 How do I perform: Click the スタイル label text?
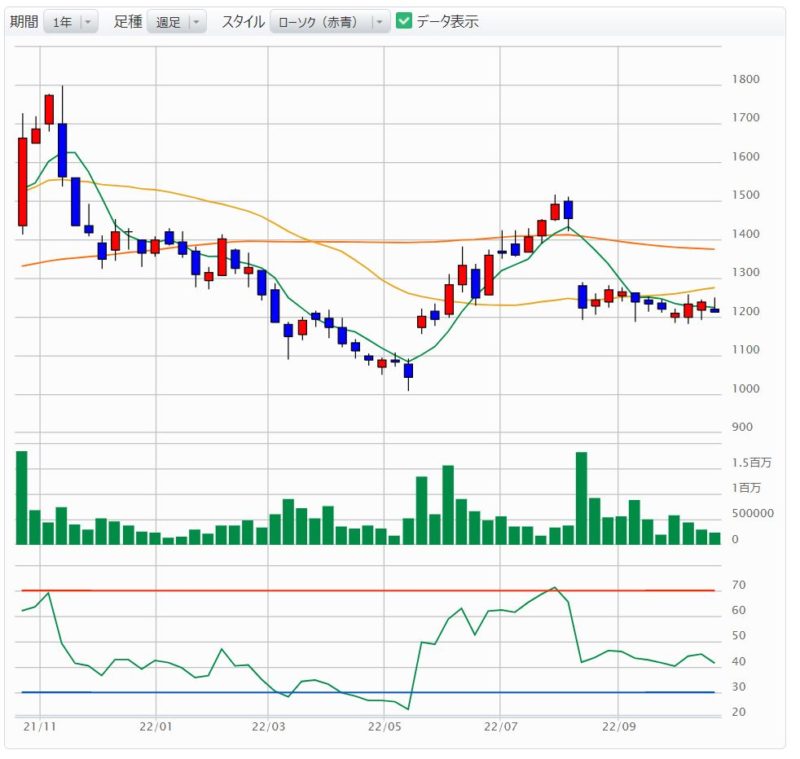[x=243, y=21]
